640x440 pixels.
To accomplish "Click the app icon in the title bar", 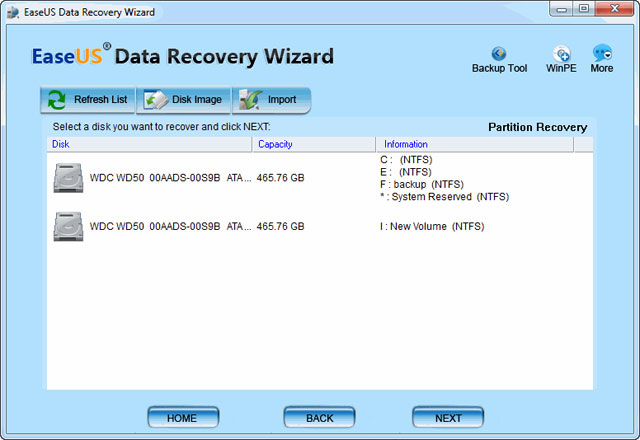I will click(13, 12).
